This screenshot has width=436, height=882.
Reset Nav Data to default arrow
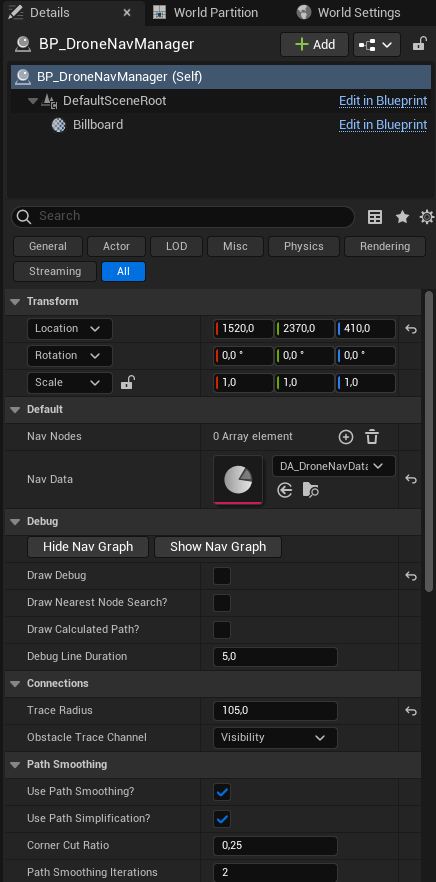[x=411, y=480]
